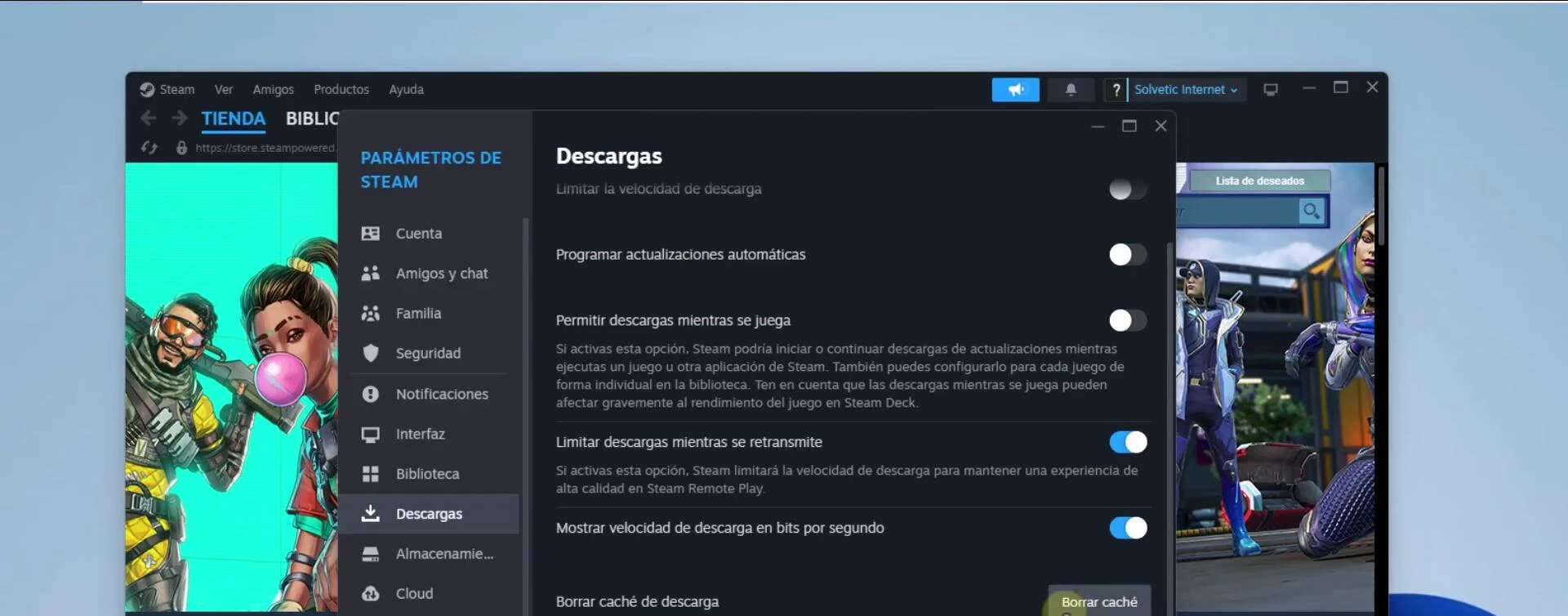Screen dimensions: 1568x616
Task: Expand the Solvetic Internet account dropdown
Action: point(1187,90)
